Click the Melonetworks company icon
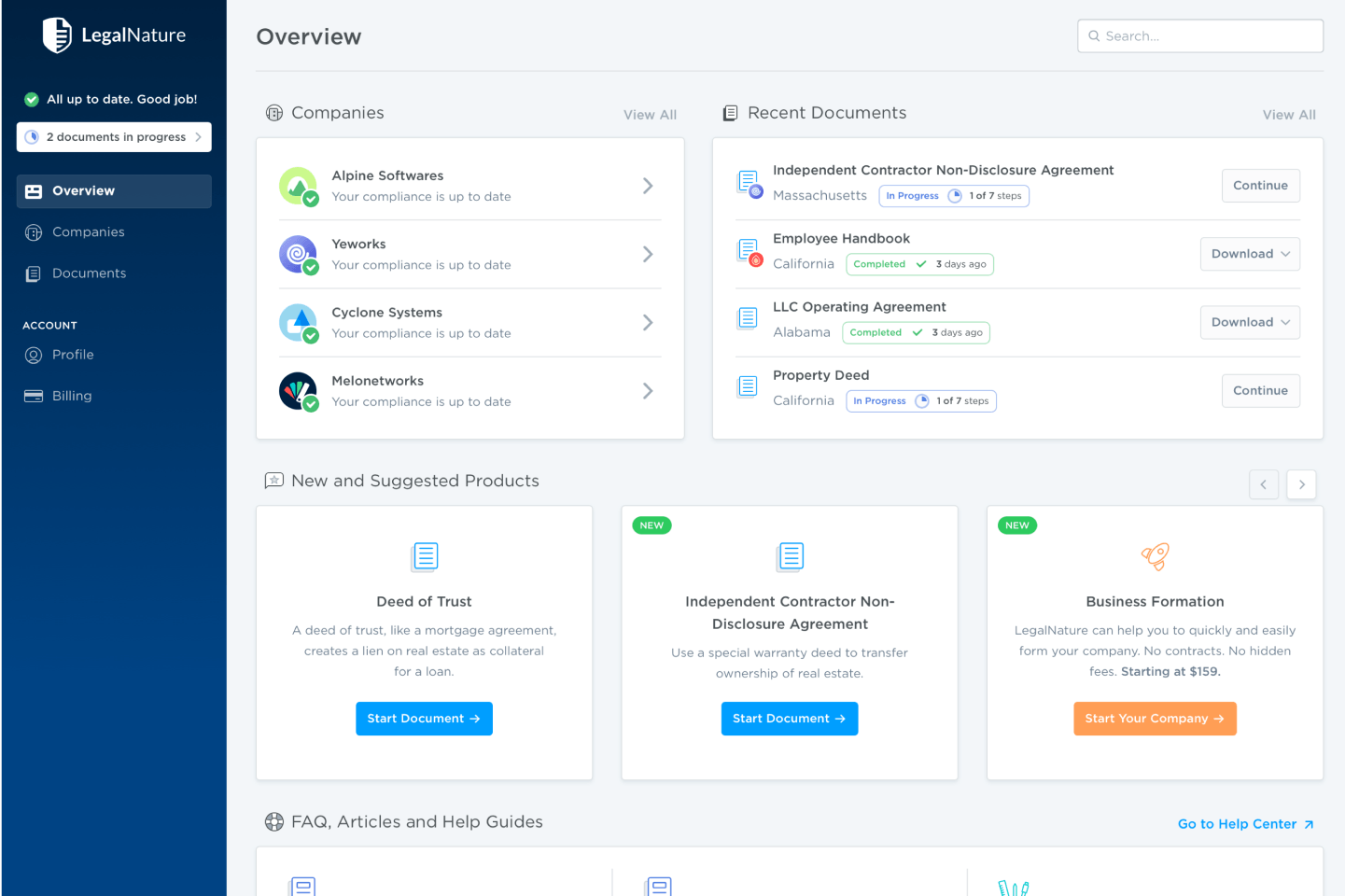Image resolution: width=1345 pixels, height=896 pixels. click(298, 391)
